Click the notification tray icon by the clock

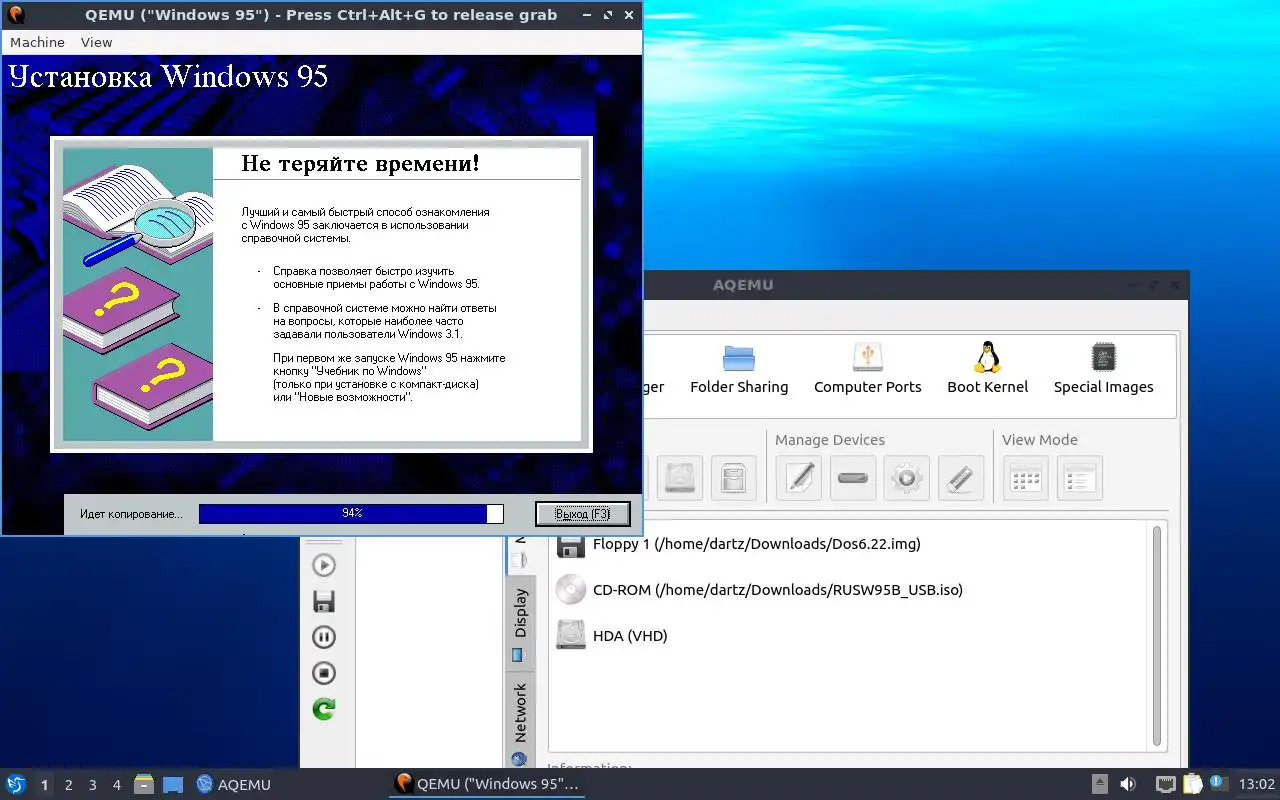click(1218, 783)
